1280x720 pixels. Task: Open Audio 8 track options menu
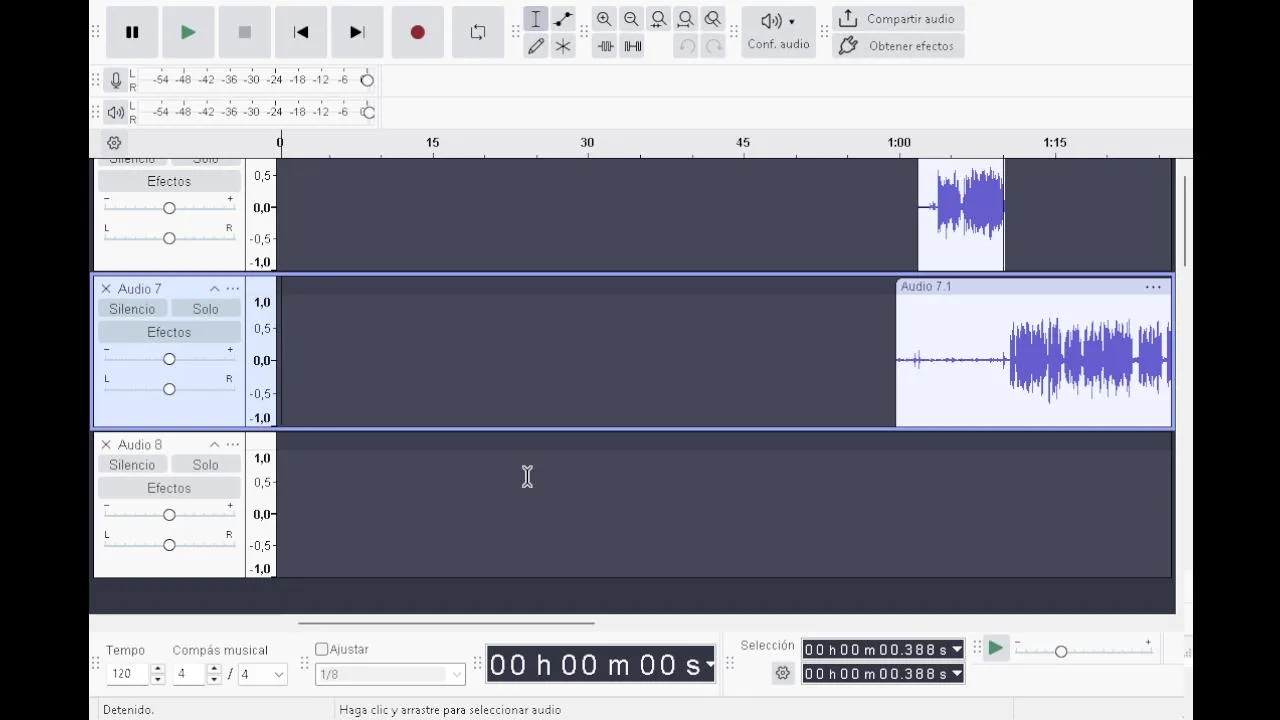point(233,445)
